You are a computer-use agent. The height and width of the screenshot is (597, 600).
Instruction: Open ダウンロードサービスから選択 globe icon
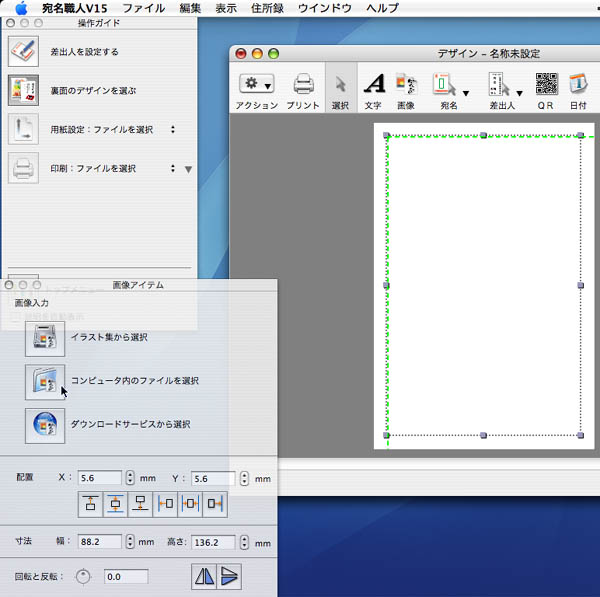[45, 425]
